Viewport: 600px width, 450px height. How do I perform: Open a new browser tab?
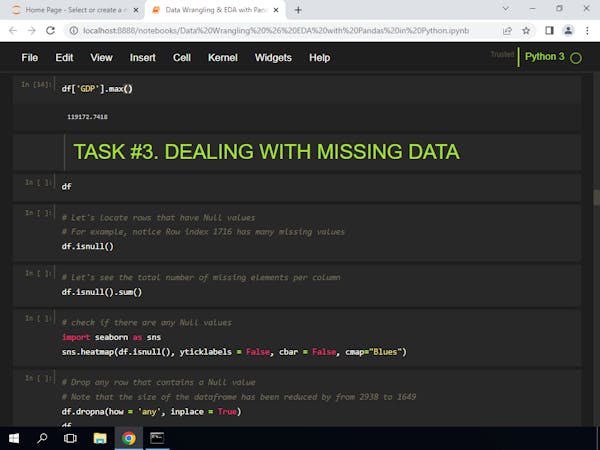click(298, 10)
